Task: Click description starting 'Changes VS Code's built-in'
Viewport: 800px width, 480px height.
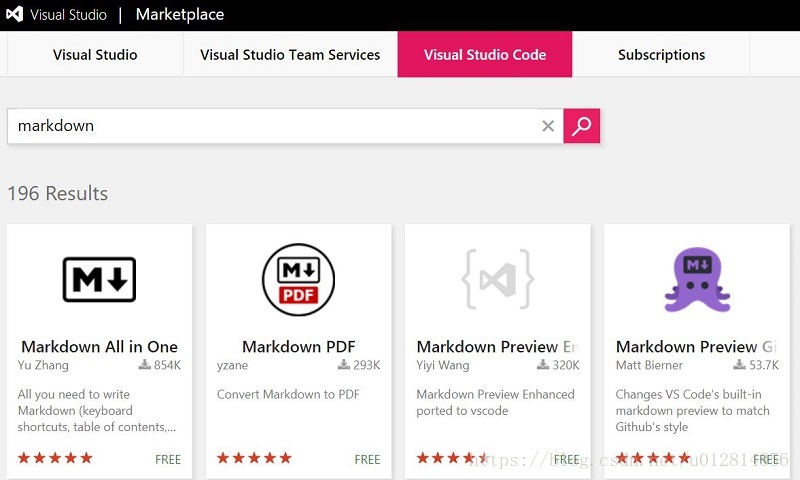Action: tap(692, 411)
